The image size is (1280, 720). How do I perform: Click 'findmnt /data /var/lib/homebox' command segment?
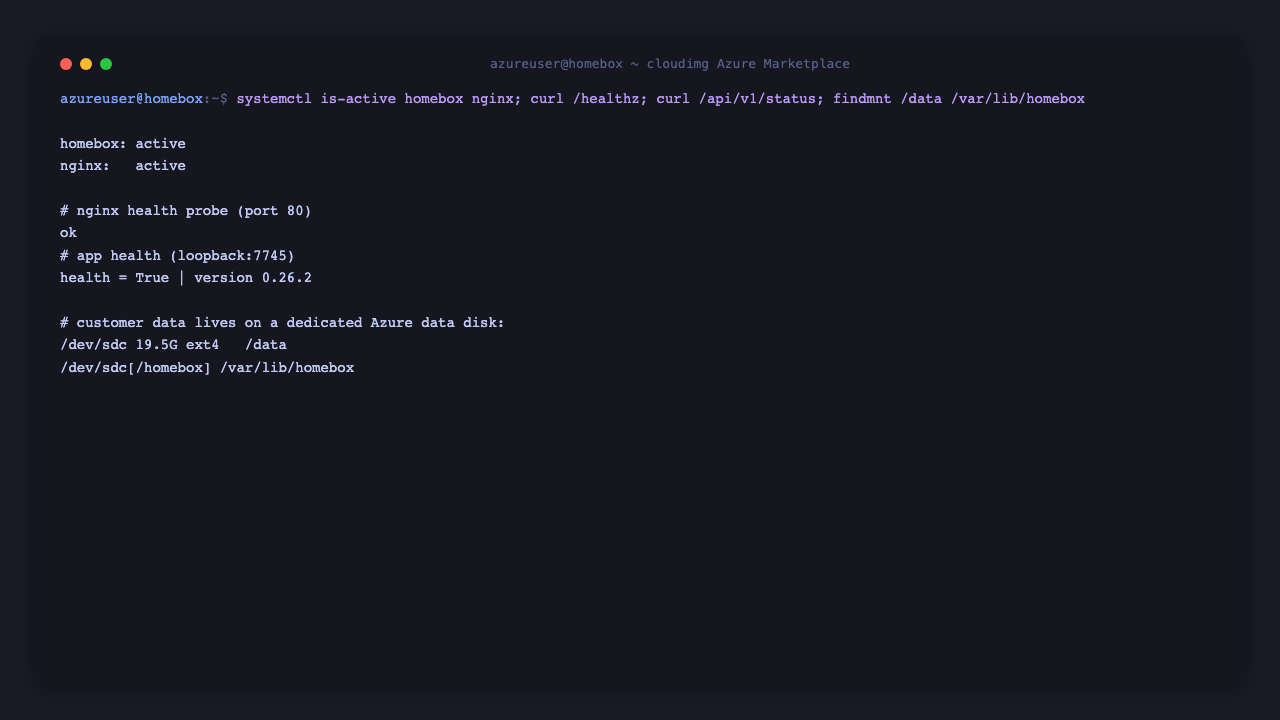click(x=959, y=99)
